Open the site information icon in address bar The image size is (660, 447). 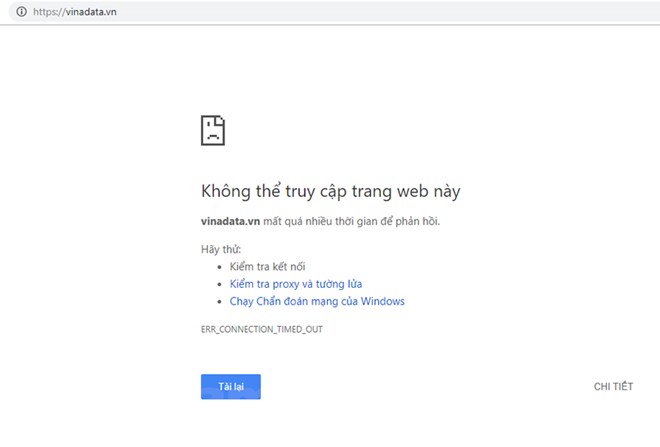21,11
